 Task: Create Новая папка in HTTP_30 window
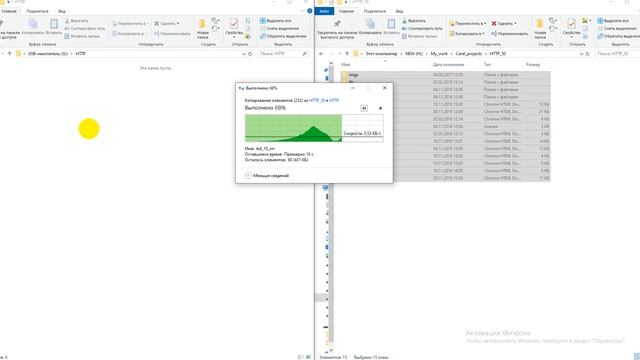click(x=540, y=29)
